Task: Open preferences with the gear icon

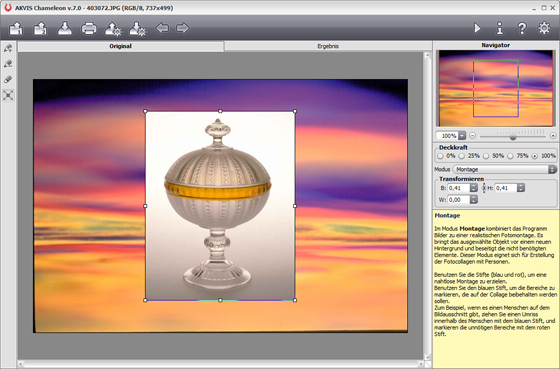Action: pos(544,28)
